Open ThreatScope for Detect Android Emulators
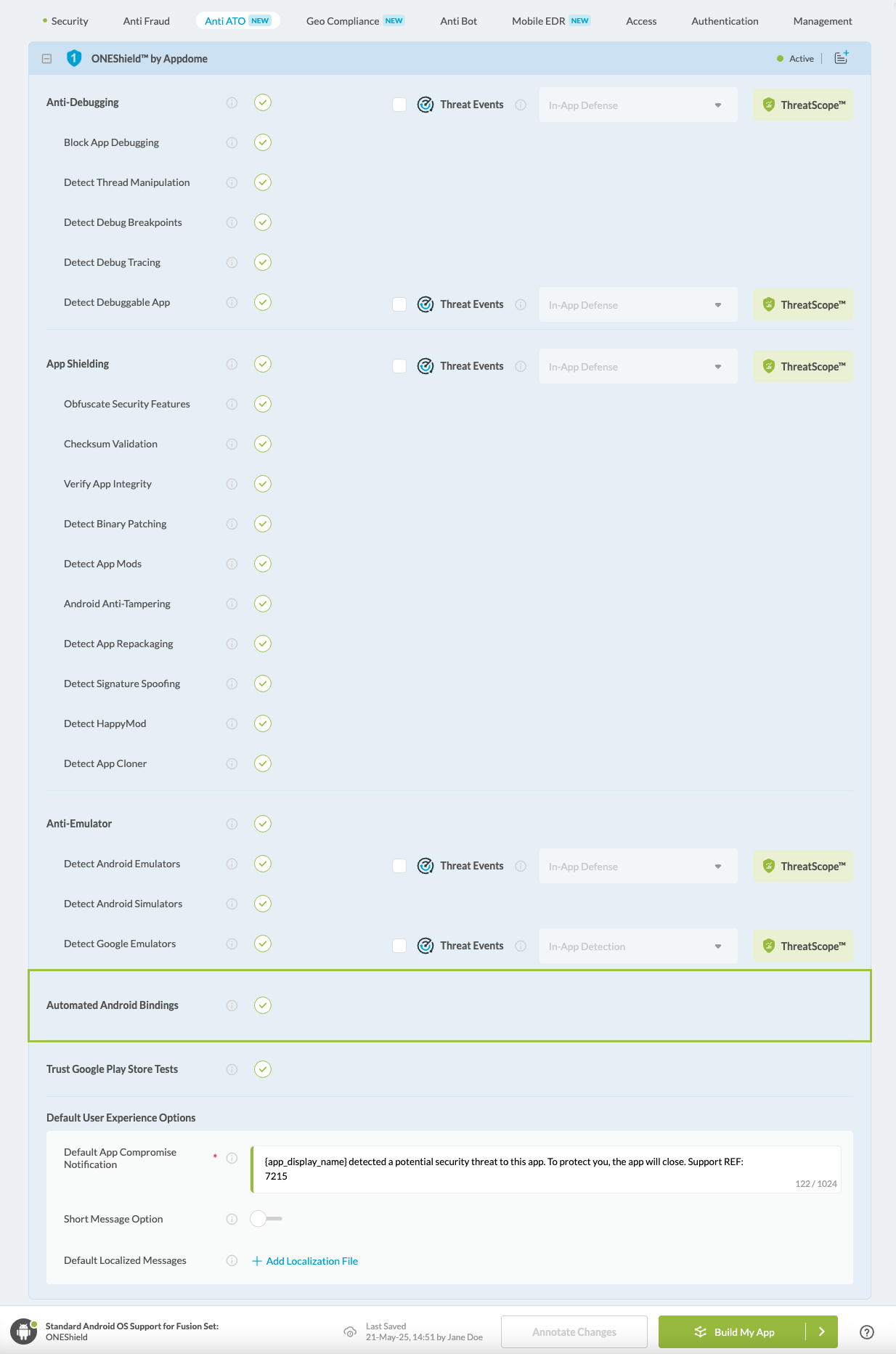This screenshot has width=896, height=1354. point(802,866)
